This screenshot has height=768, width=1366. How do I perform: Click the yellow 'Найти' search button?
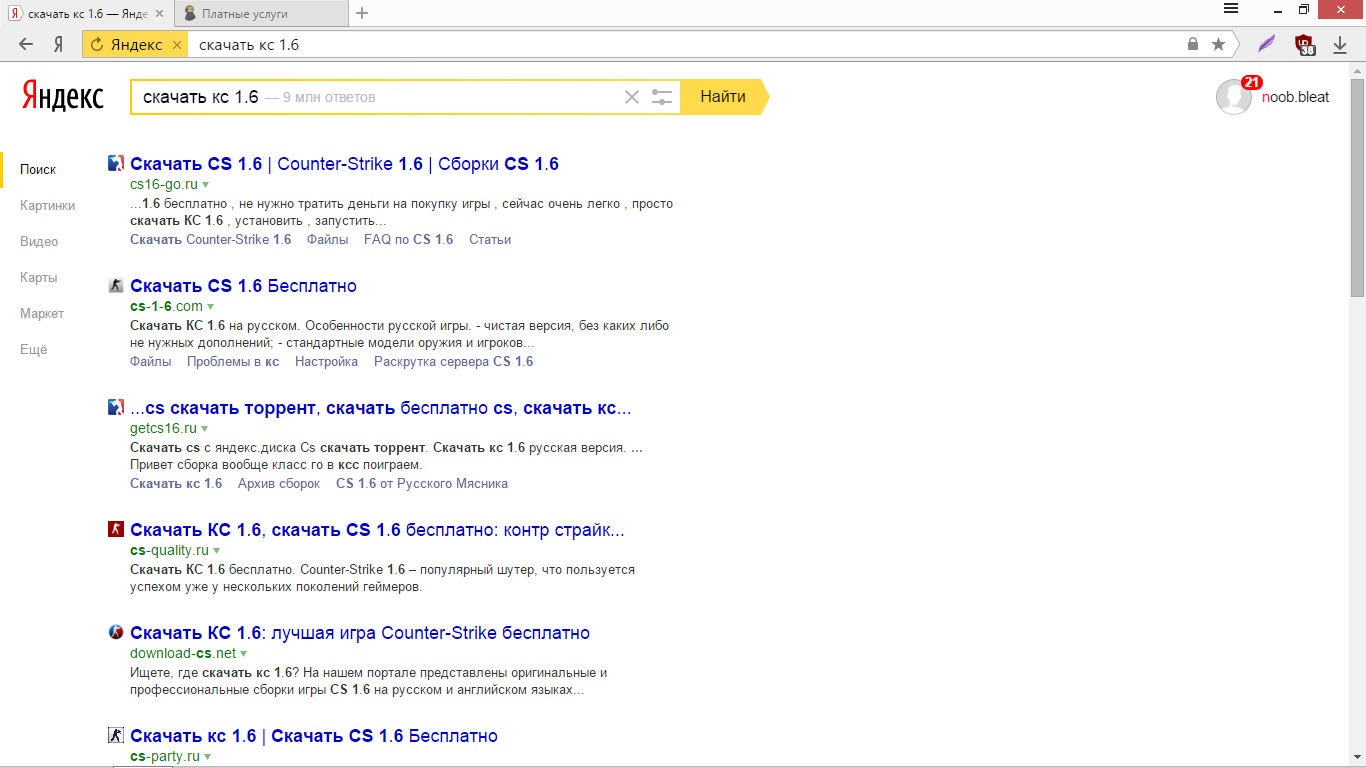723,97
